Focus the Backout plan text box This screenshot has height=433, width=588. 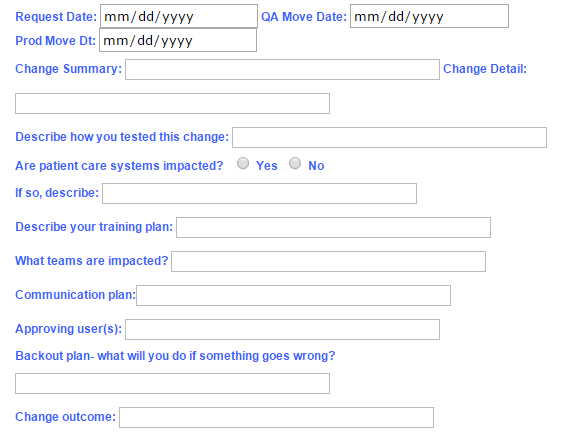[x=172, y=384]
